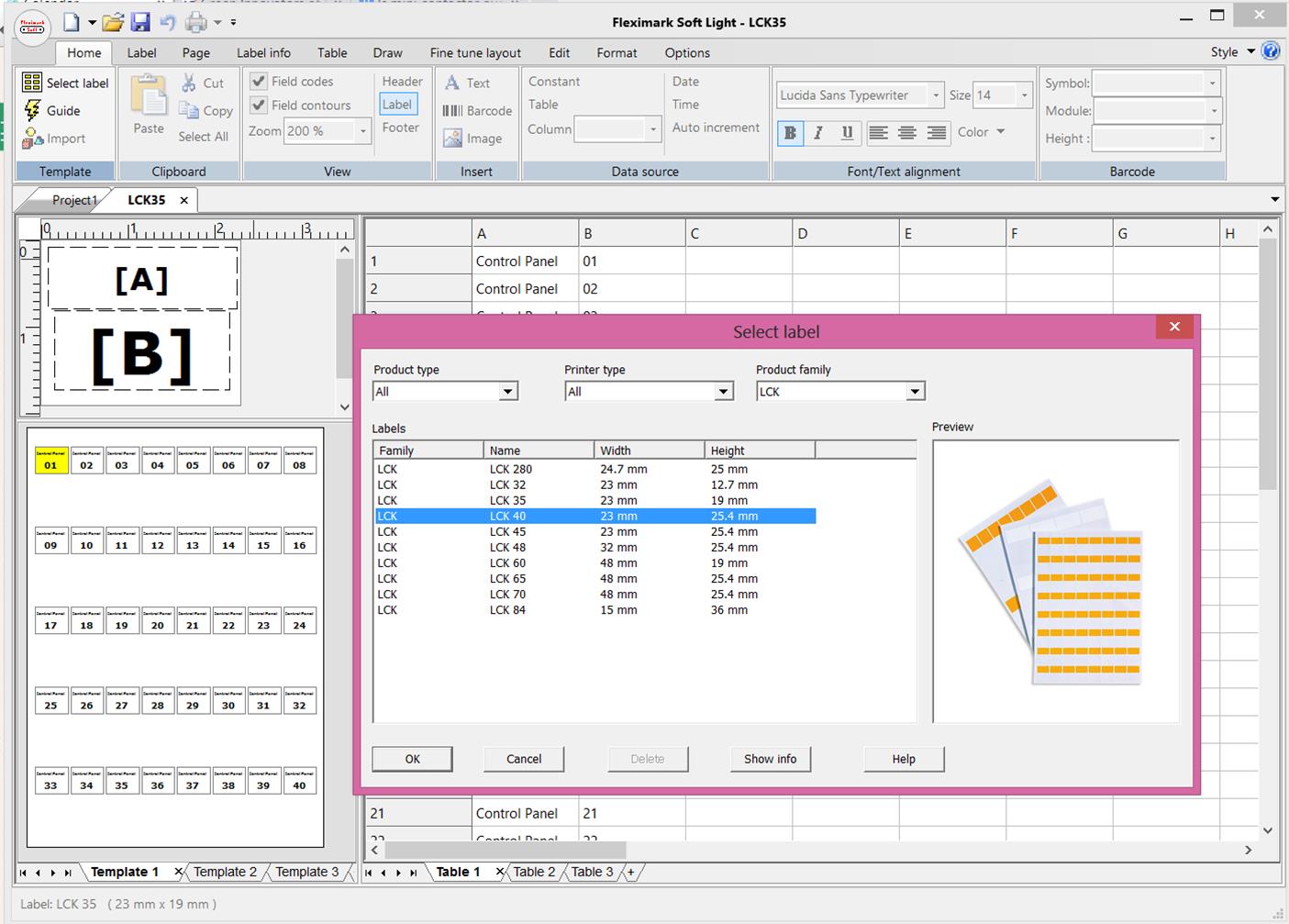1289x924 pixels.
Task: Click the Copy icon
Action: coord(189,110)
